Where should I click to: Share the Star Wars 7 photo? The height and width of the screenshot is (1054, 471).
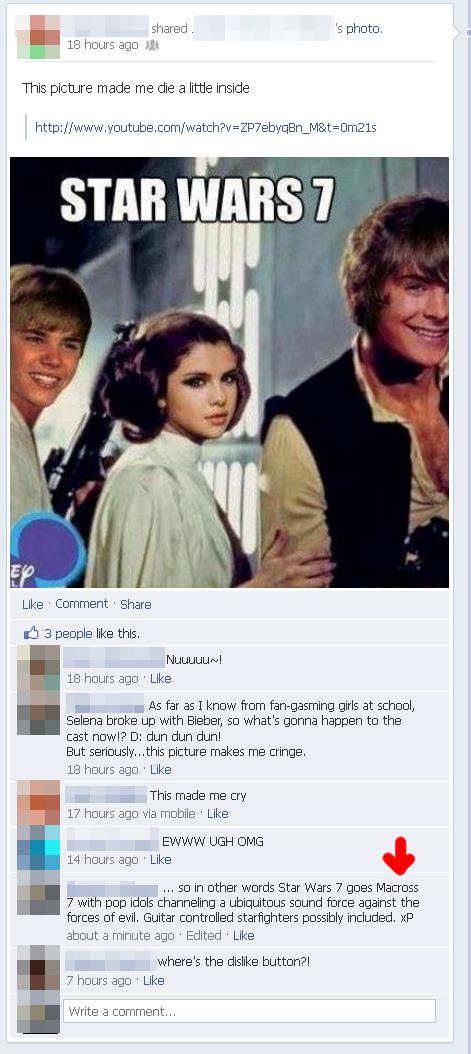tap(136, 604)
